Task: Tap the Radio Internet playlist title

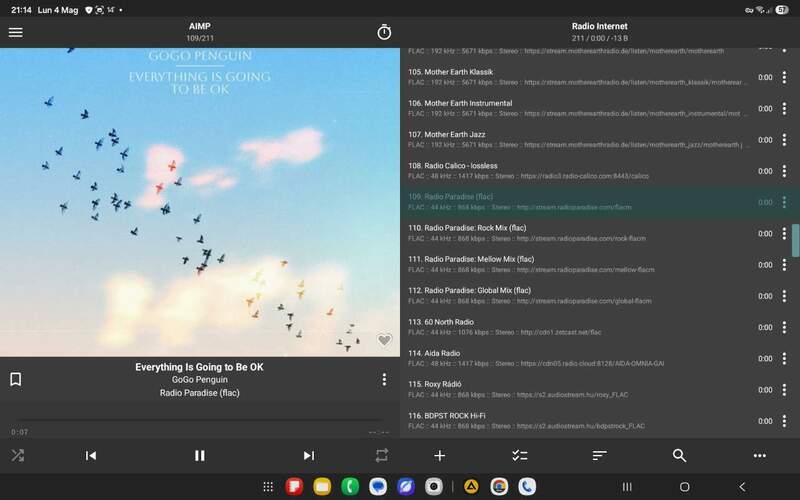Action: coord(599,26)
